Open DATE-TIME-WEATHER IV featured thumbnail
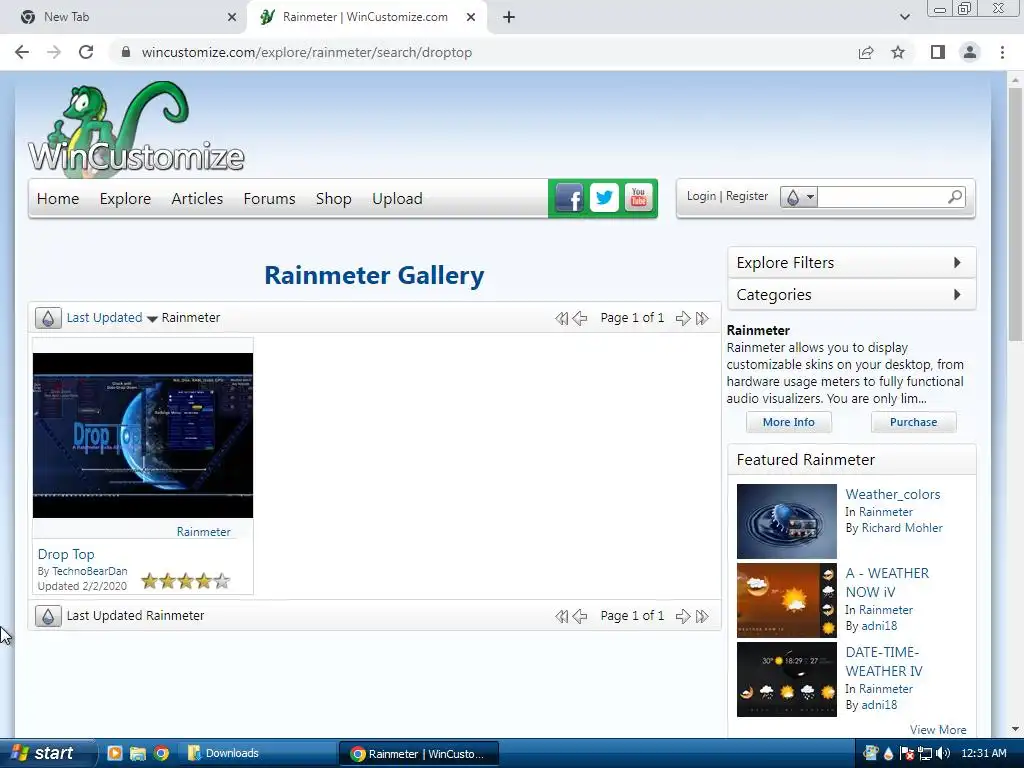Image resolution: width=1024 pixels, height=768 pixels. pyautogui.click(x=786, y=679)
